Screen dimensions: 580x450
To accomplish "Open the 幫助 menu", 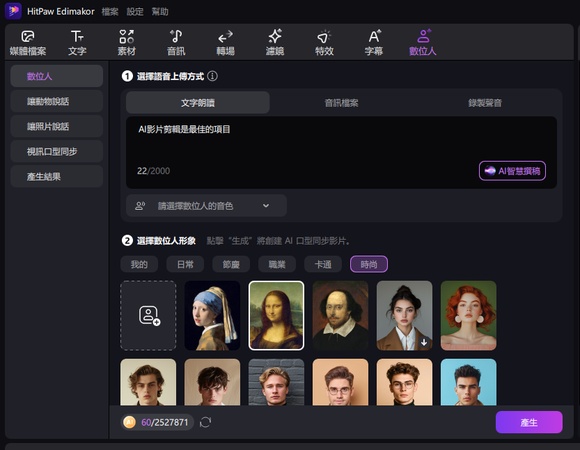I will [x=160, y=12].
